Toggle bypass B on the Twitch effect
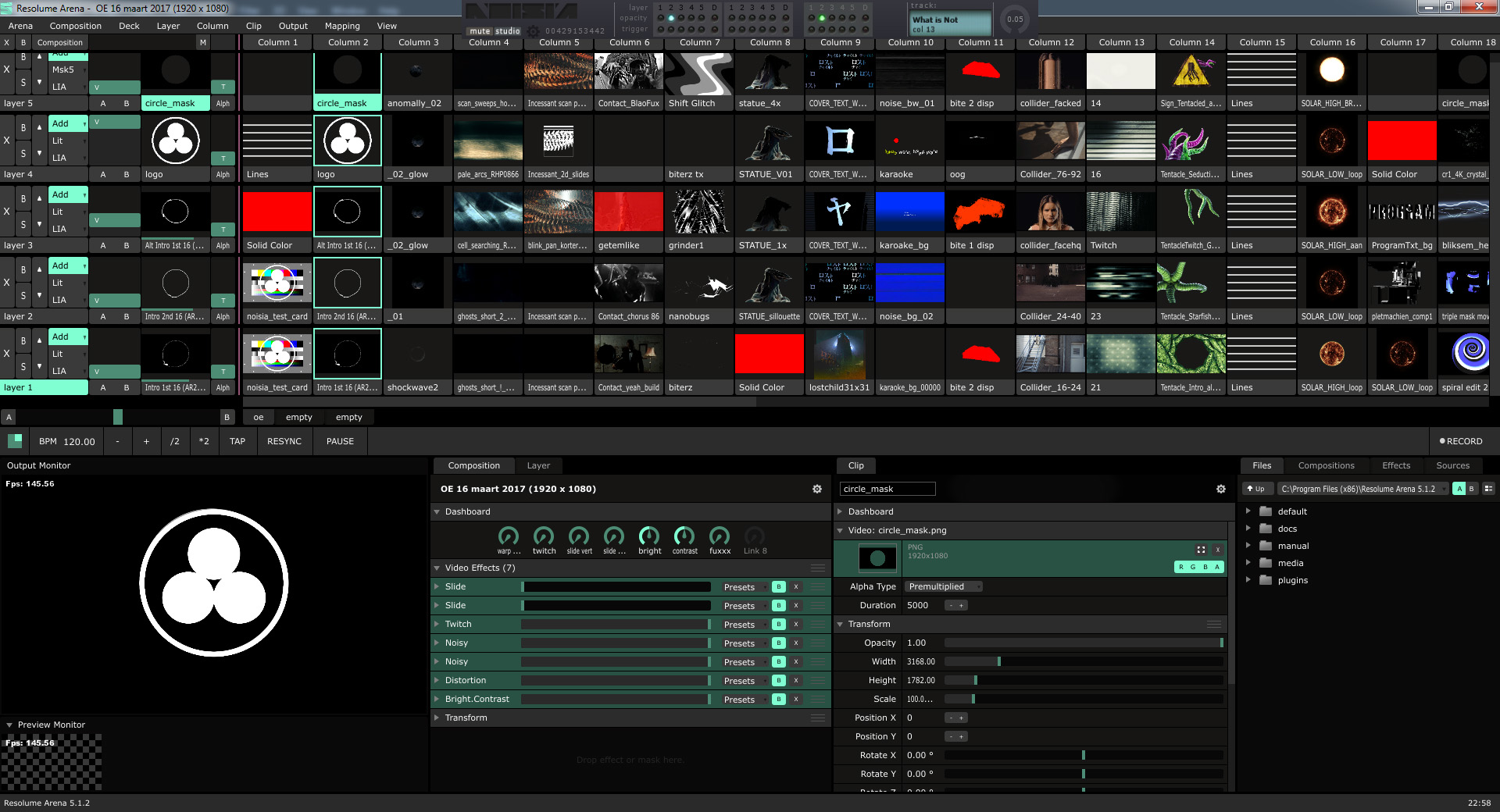 (x=778, y=625)
